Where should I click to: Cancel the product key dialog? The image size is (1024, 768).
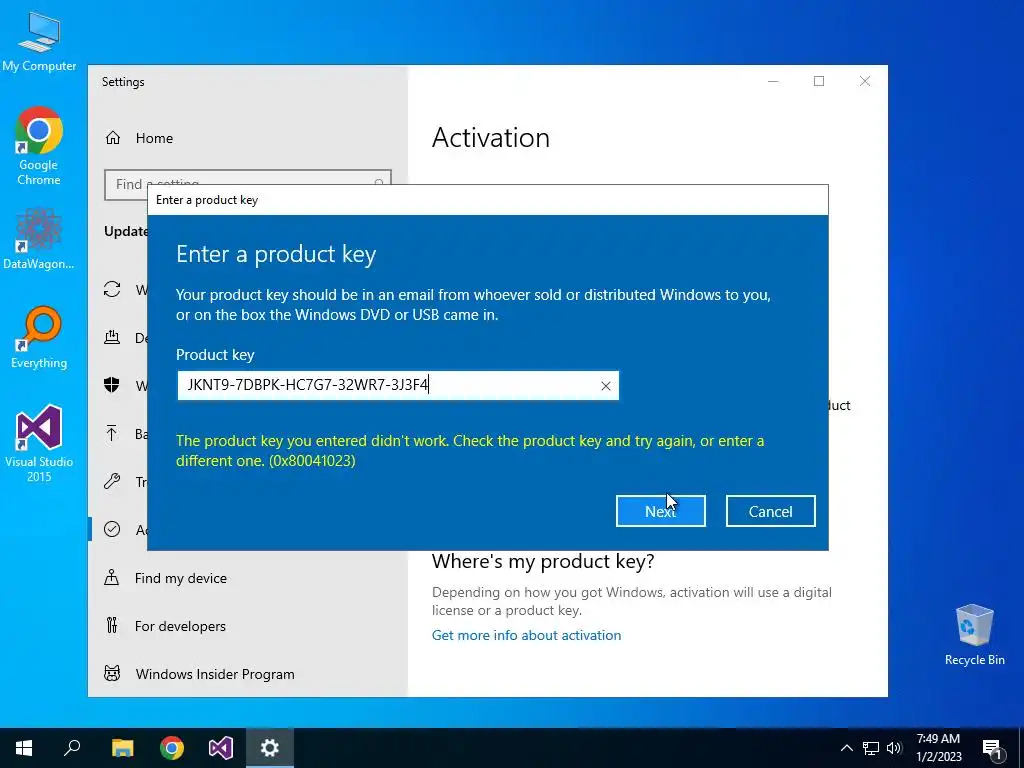tap(771, 511)
